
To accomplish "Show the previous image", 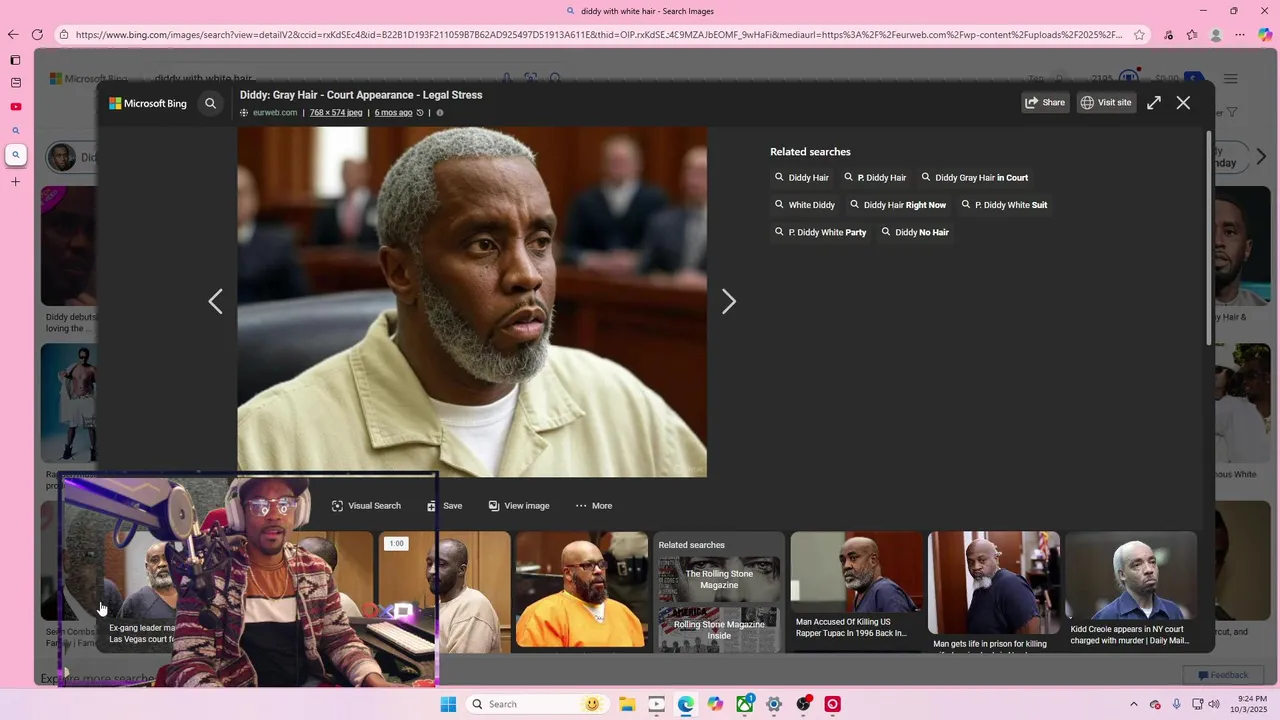I will [215, 301].
